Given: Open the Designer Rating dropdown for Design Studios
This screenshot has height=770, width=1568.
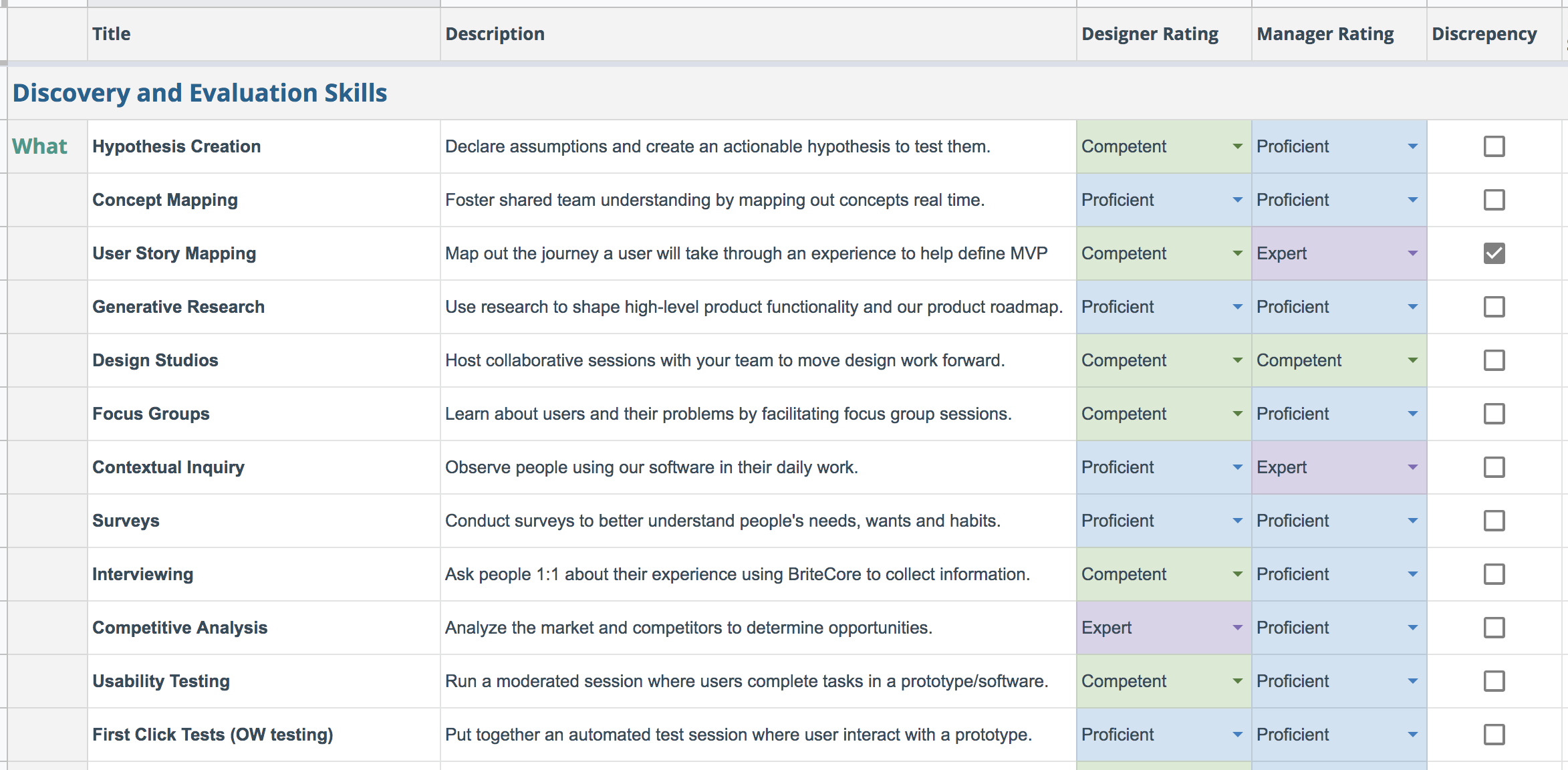Looking at the screenshot, I should click(x=1237, y=360).
